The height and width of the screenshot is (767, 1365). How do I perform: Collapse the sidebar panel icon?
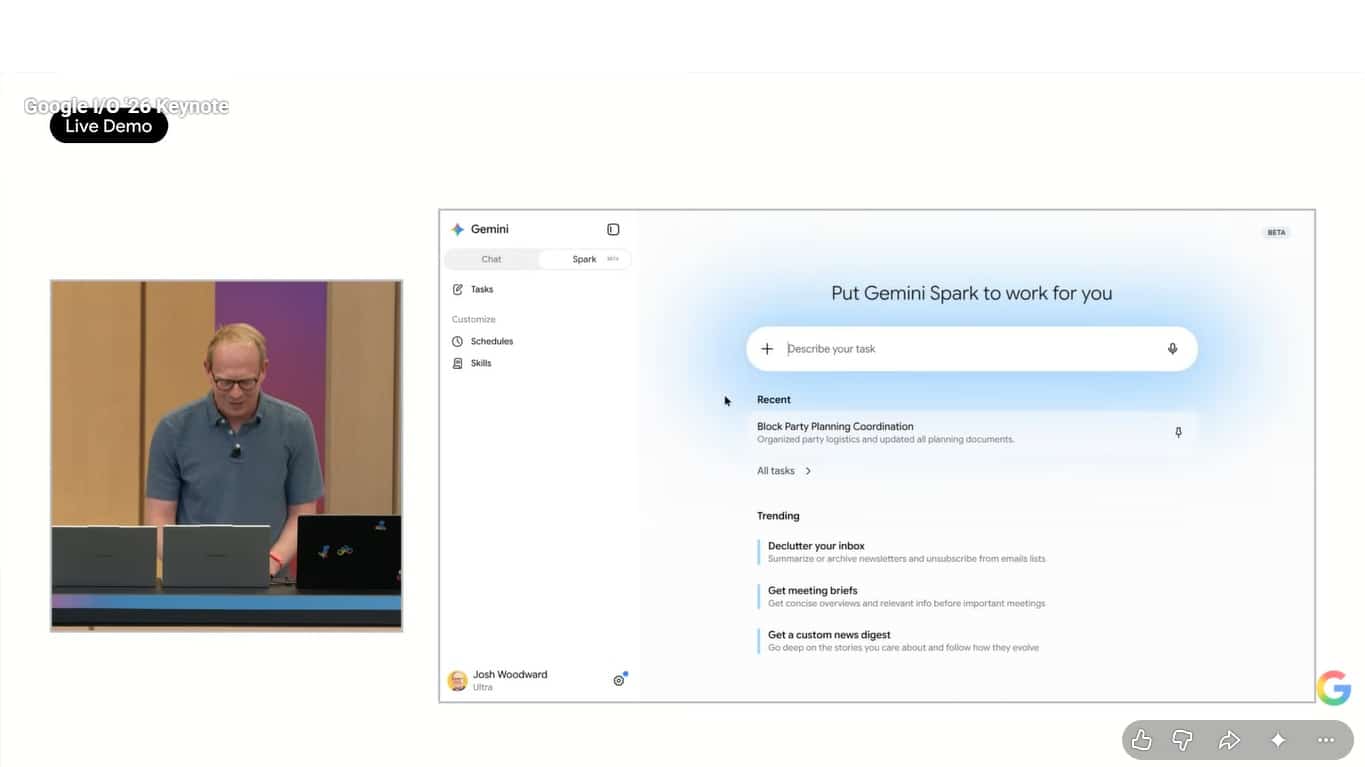[613, 229]
